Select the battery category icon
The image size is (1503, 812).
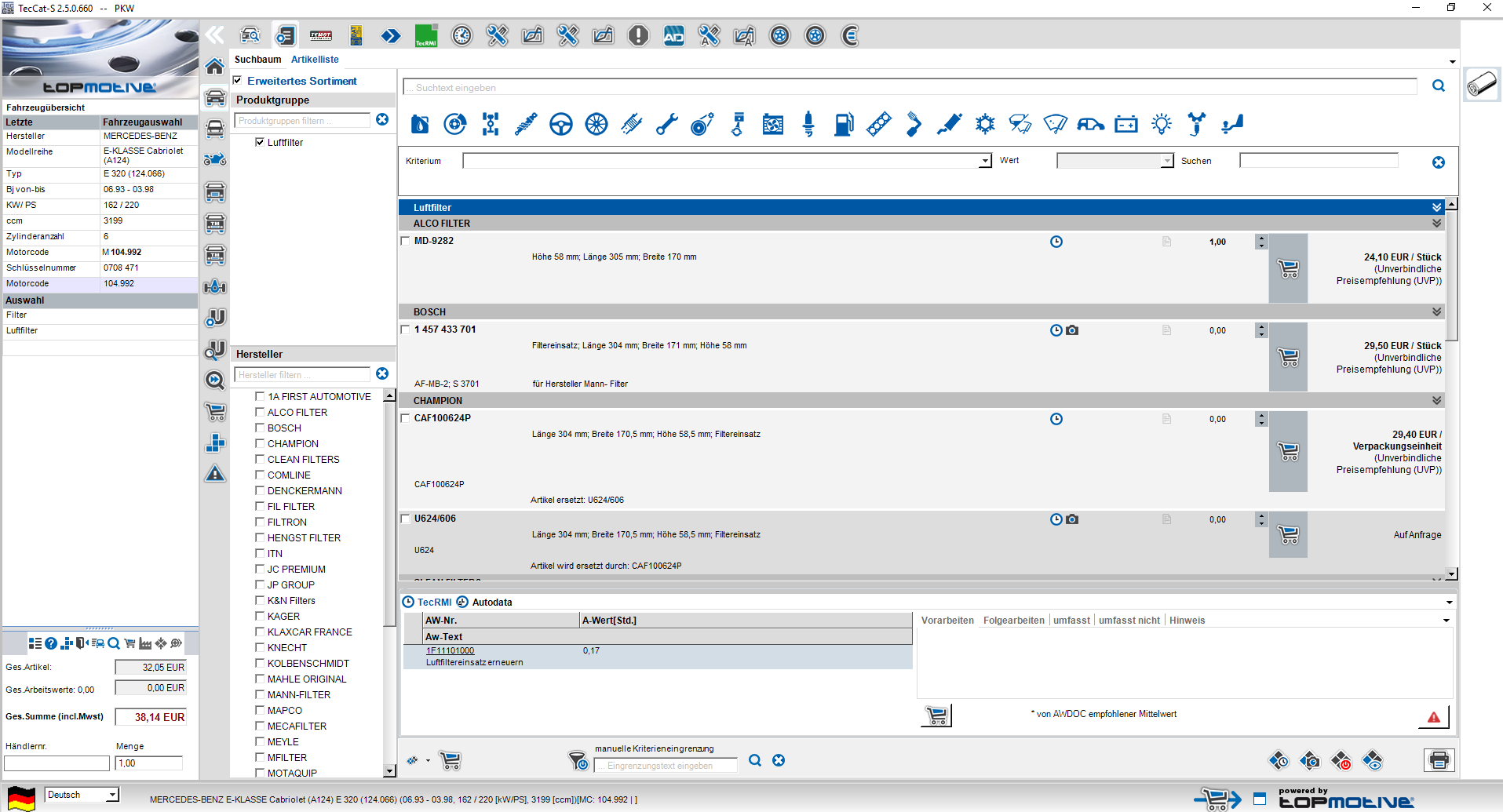(x=1126, y=124)
